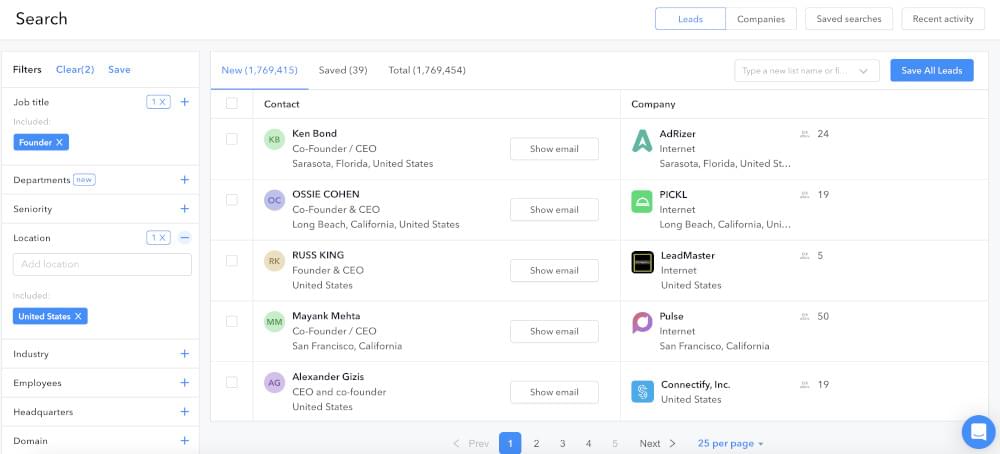Screen dimensions: 1000x454
Task: Collapse the Location filter with minus icon
Action: pyautogui.click(x=184, y=238)
